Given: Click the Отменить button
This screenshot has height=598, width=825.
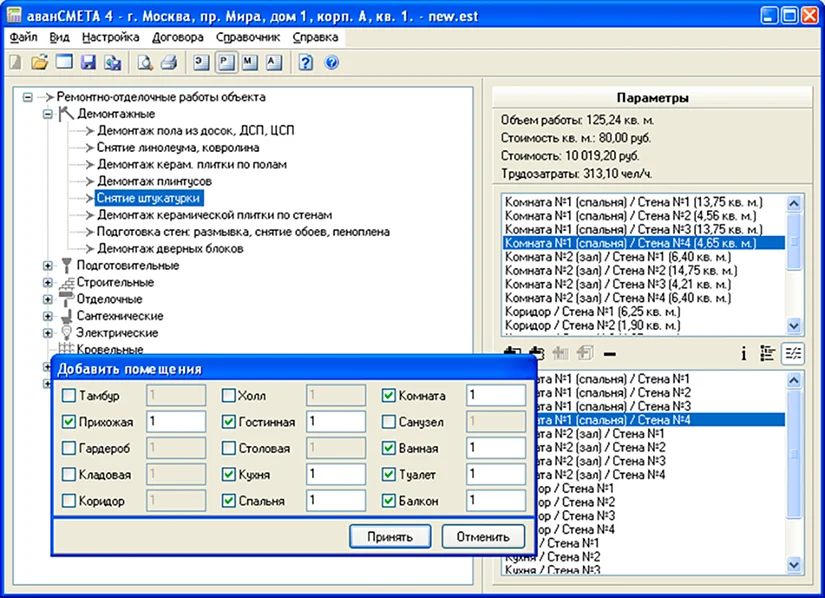Looking at the screenshot, I should pyautogui.click(x=483, y=536).
